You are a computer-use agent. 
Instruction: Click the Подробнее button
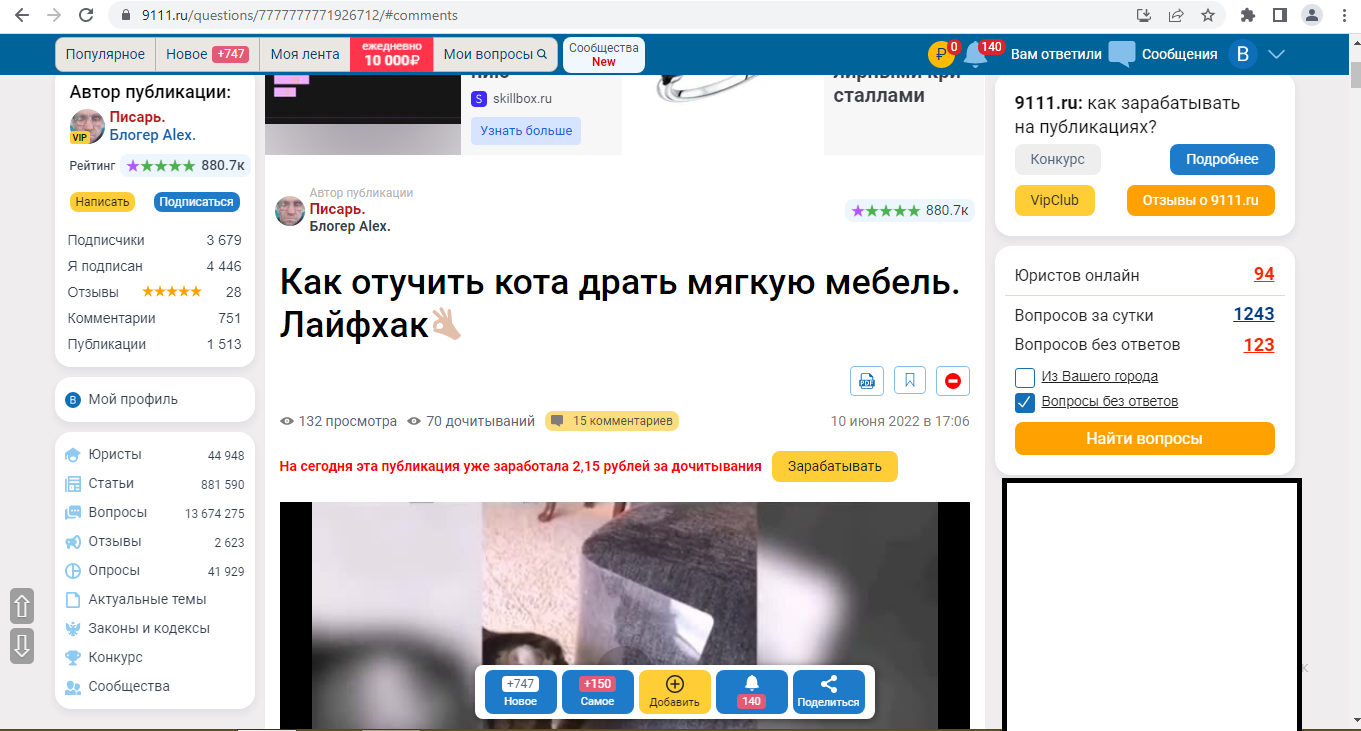coord(1222,160)
